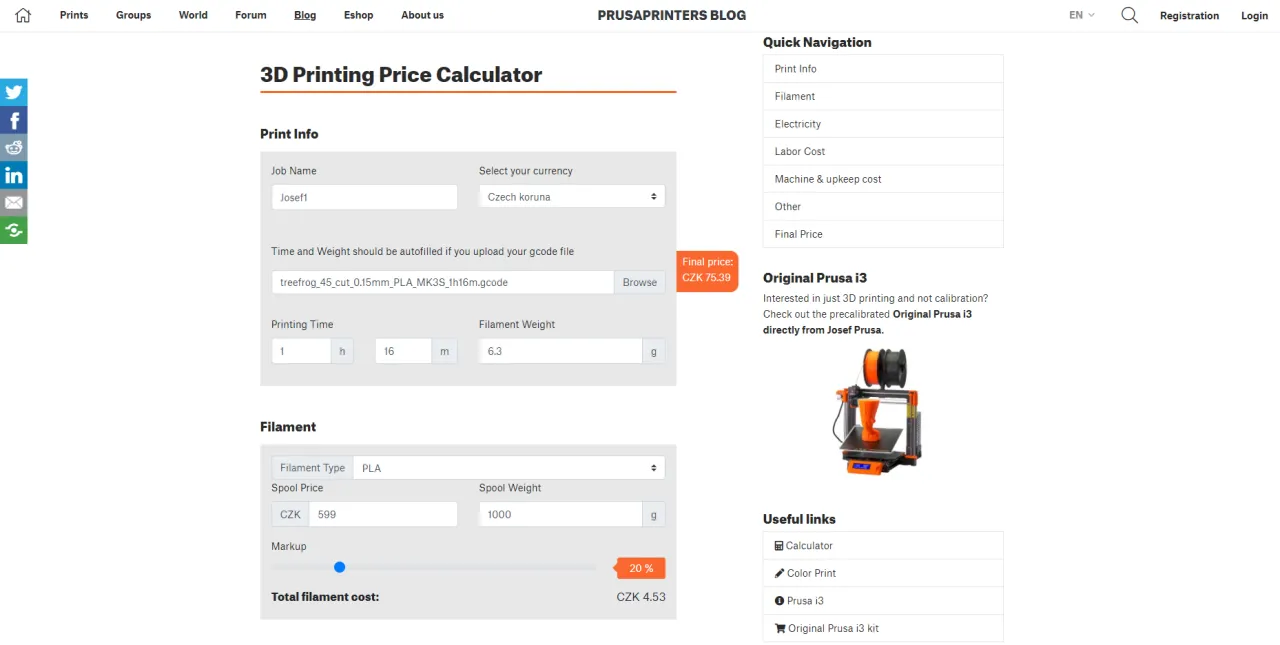This screenshot has height=645, width=1280.
Task: Share page on Reddit
Action: coord(14,148)
